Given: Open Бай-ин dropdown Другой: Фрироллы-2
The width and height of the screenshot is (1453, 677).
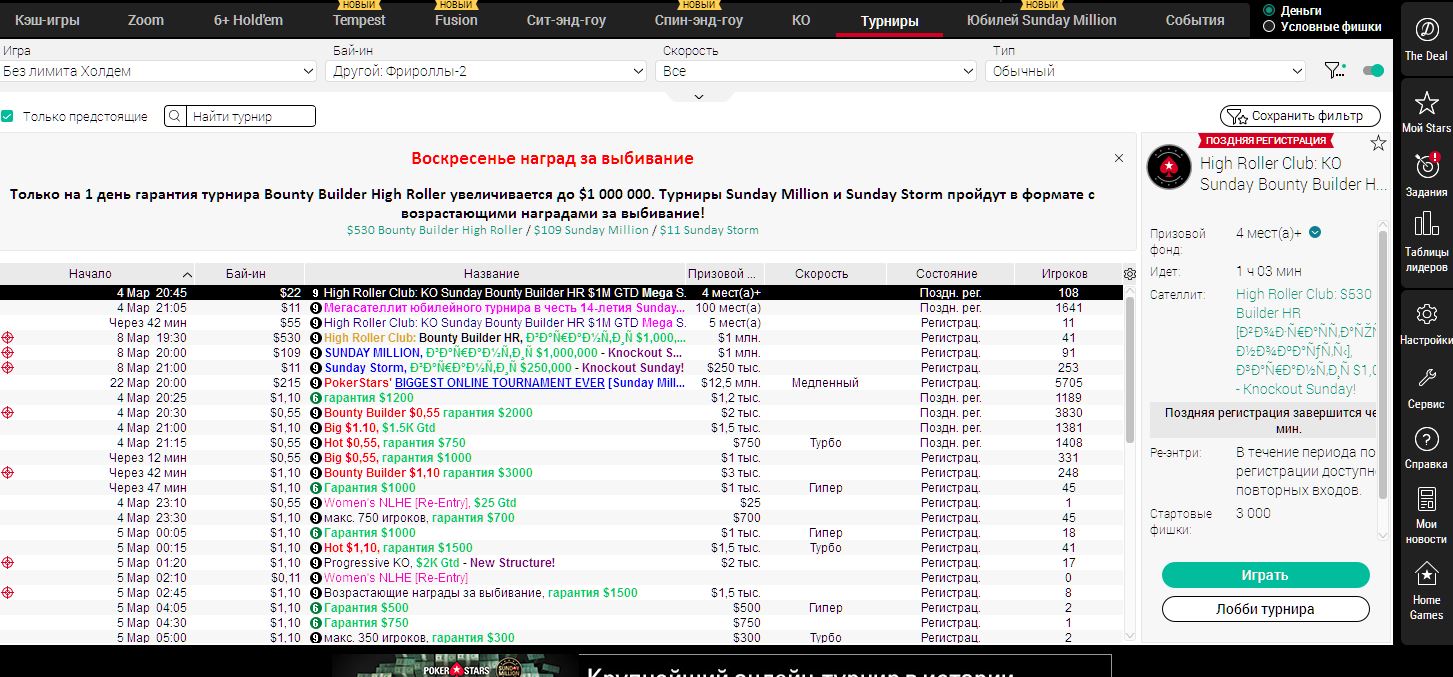Looking at the screenshot, I should pos(486,71).
